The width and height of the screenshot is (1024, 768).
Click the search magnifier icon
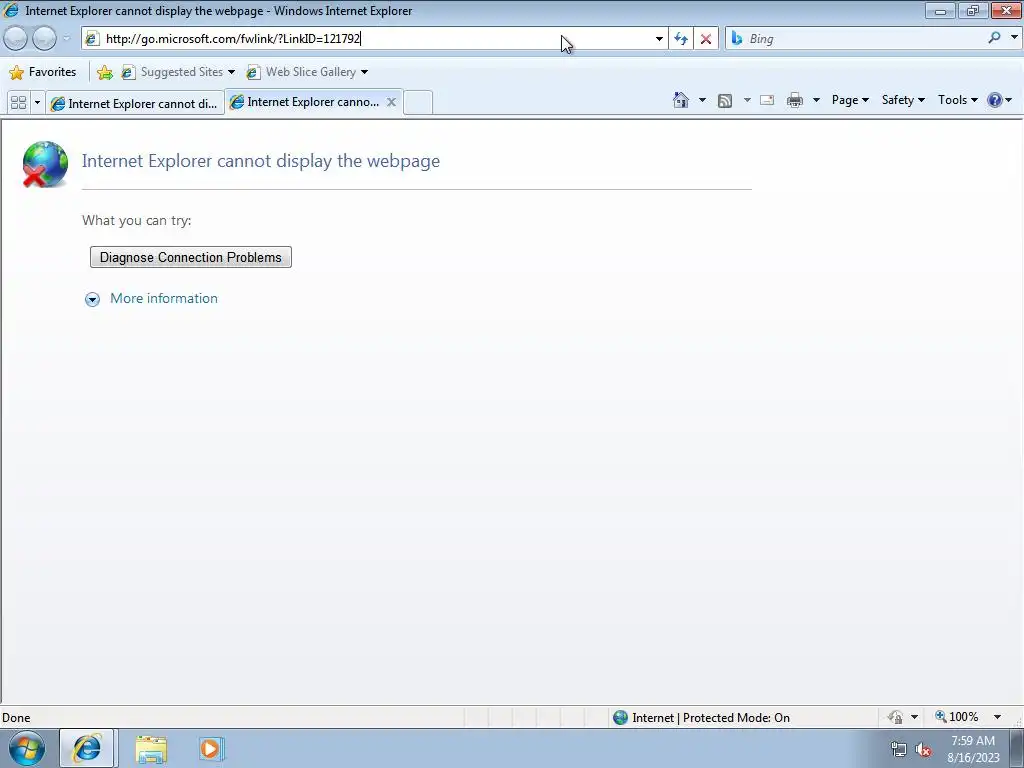[x=994, y=38]
